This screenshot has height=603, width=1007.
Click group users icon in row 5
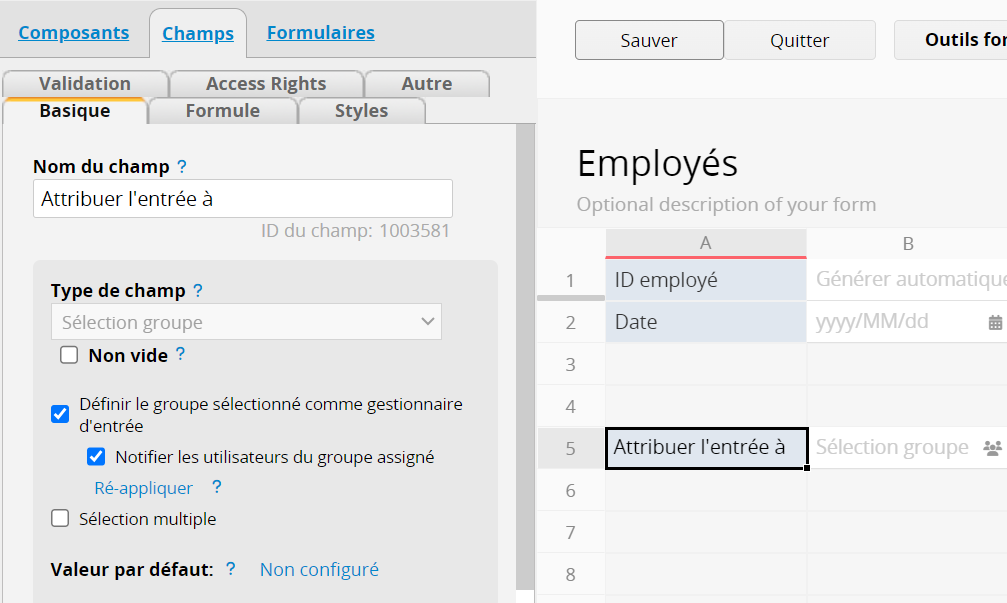point(992,448)
